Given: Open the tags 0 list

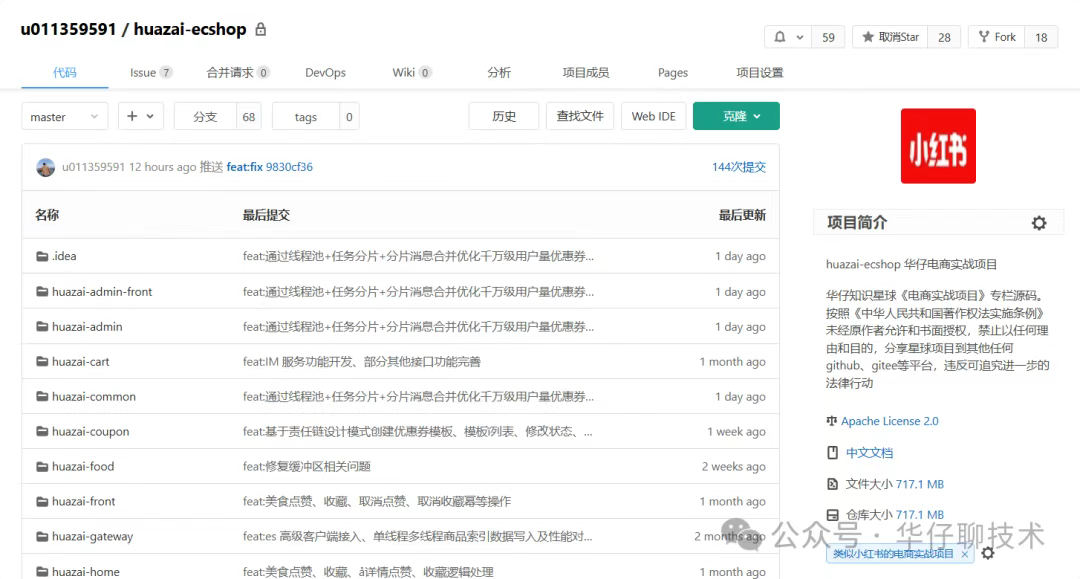Looking at the screenshot, I should pyautogui.click(x=315, y=116).
